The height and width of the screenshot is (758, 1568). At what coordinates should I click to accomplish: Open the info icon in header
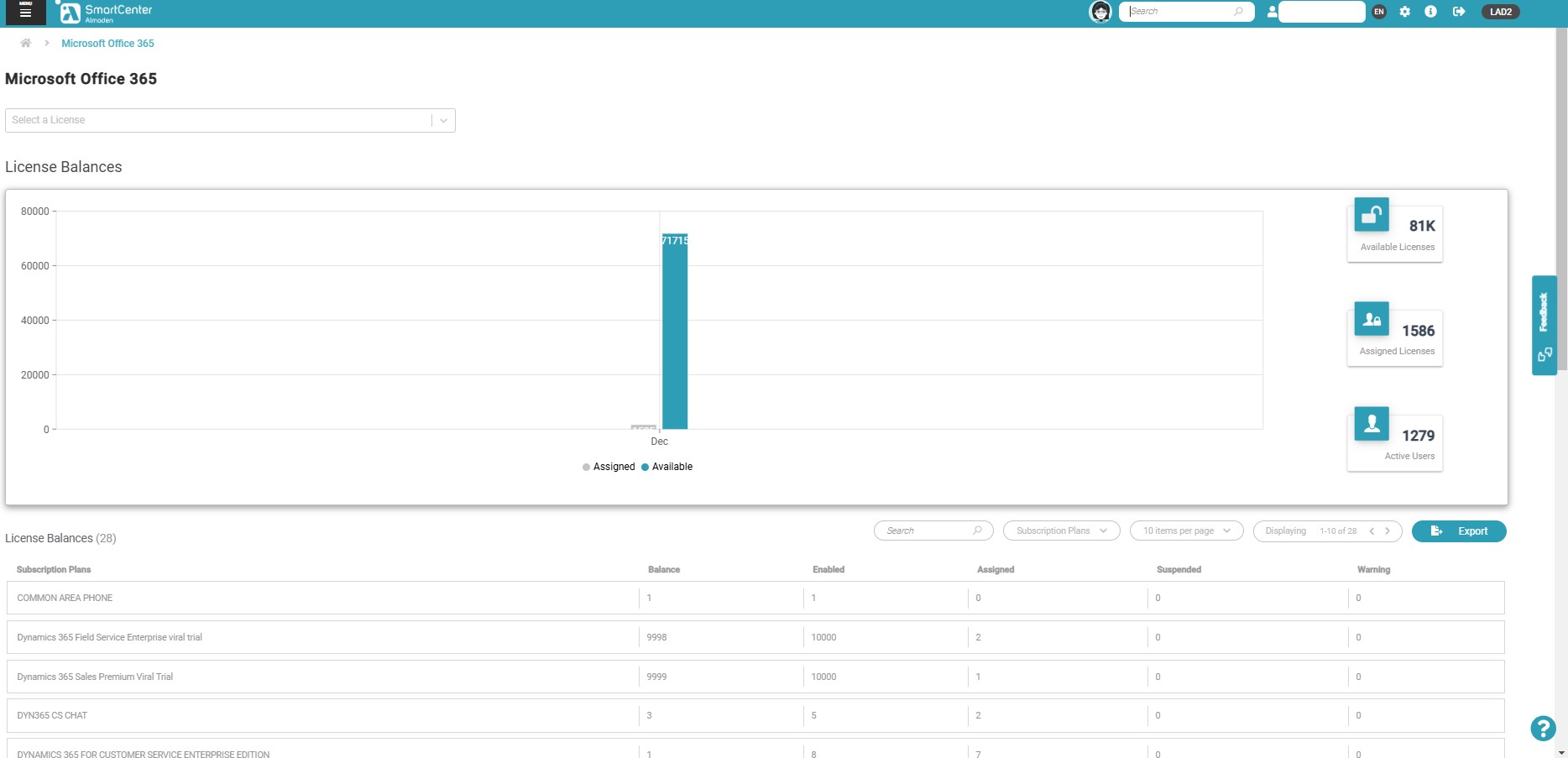point(1430,12)
